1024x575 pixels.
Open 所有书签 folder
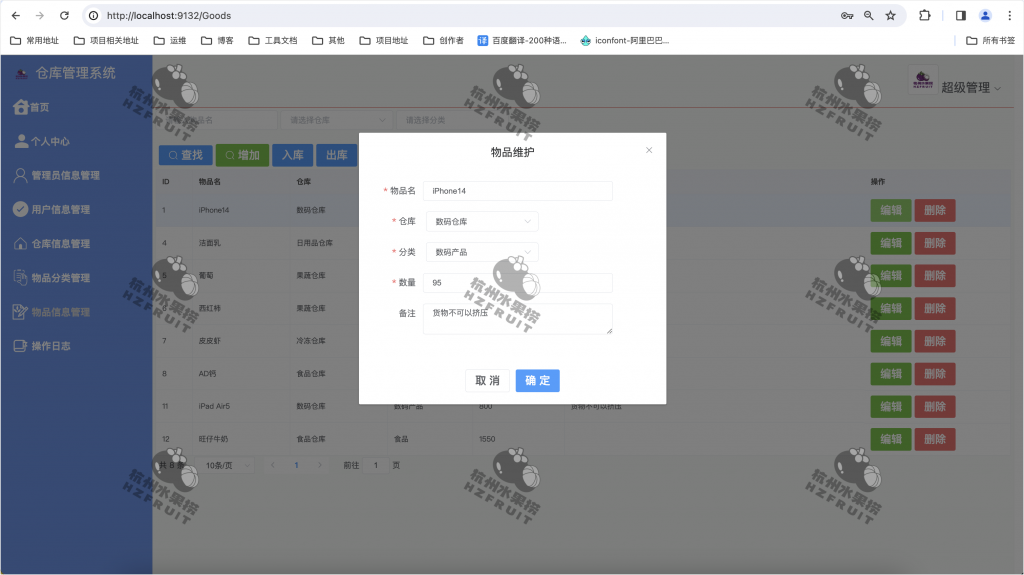click(x=991, y=41)
